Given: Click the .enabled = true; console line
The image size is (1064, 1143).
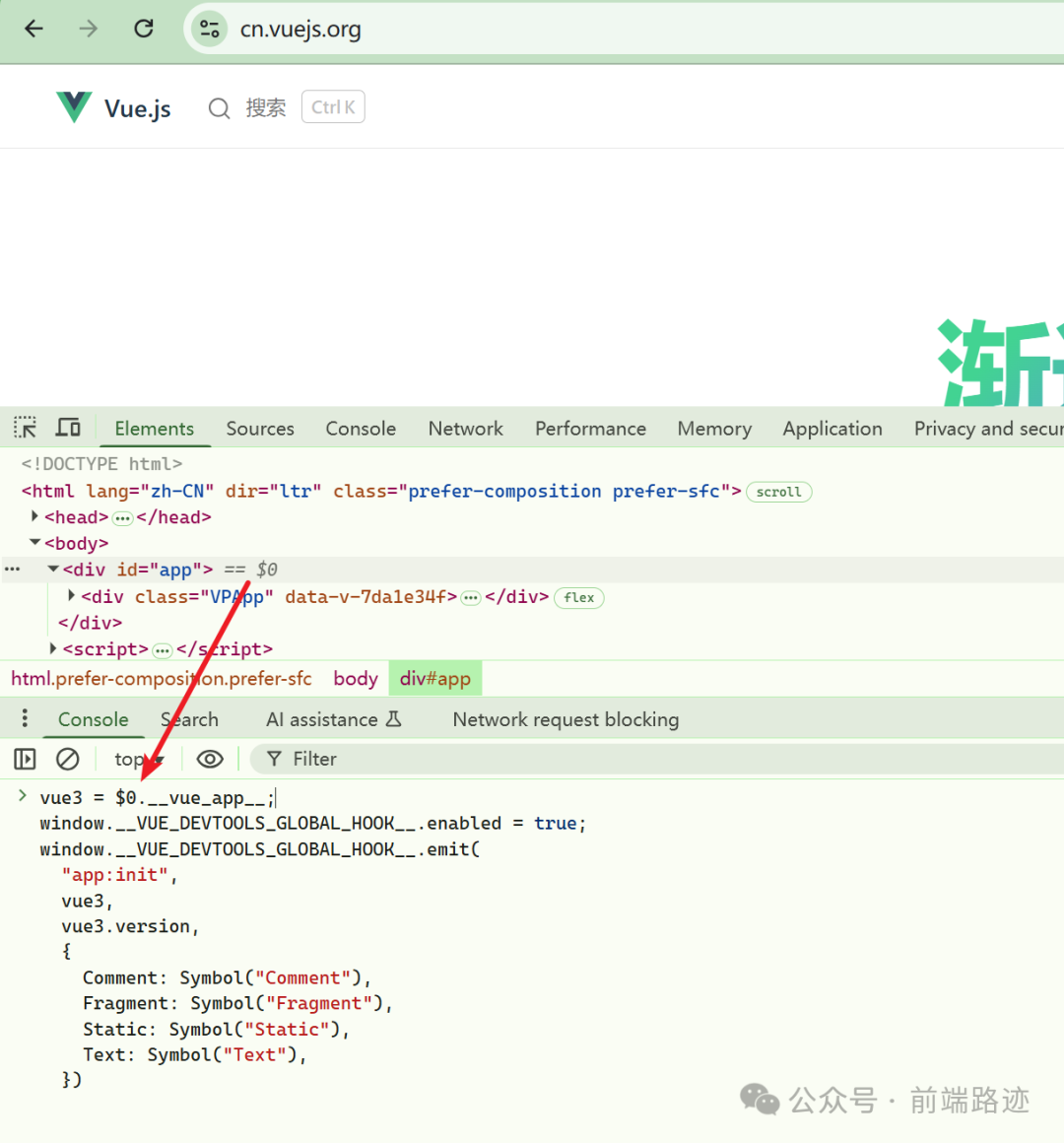Looking at the screenshot, I should 313,824.
